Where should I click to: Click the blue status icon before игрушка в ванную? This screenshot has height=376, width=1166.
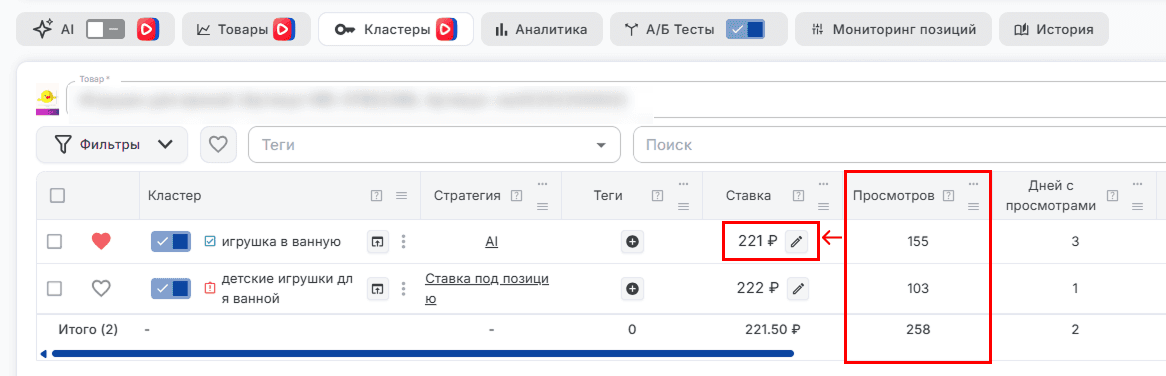[210, 241]
